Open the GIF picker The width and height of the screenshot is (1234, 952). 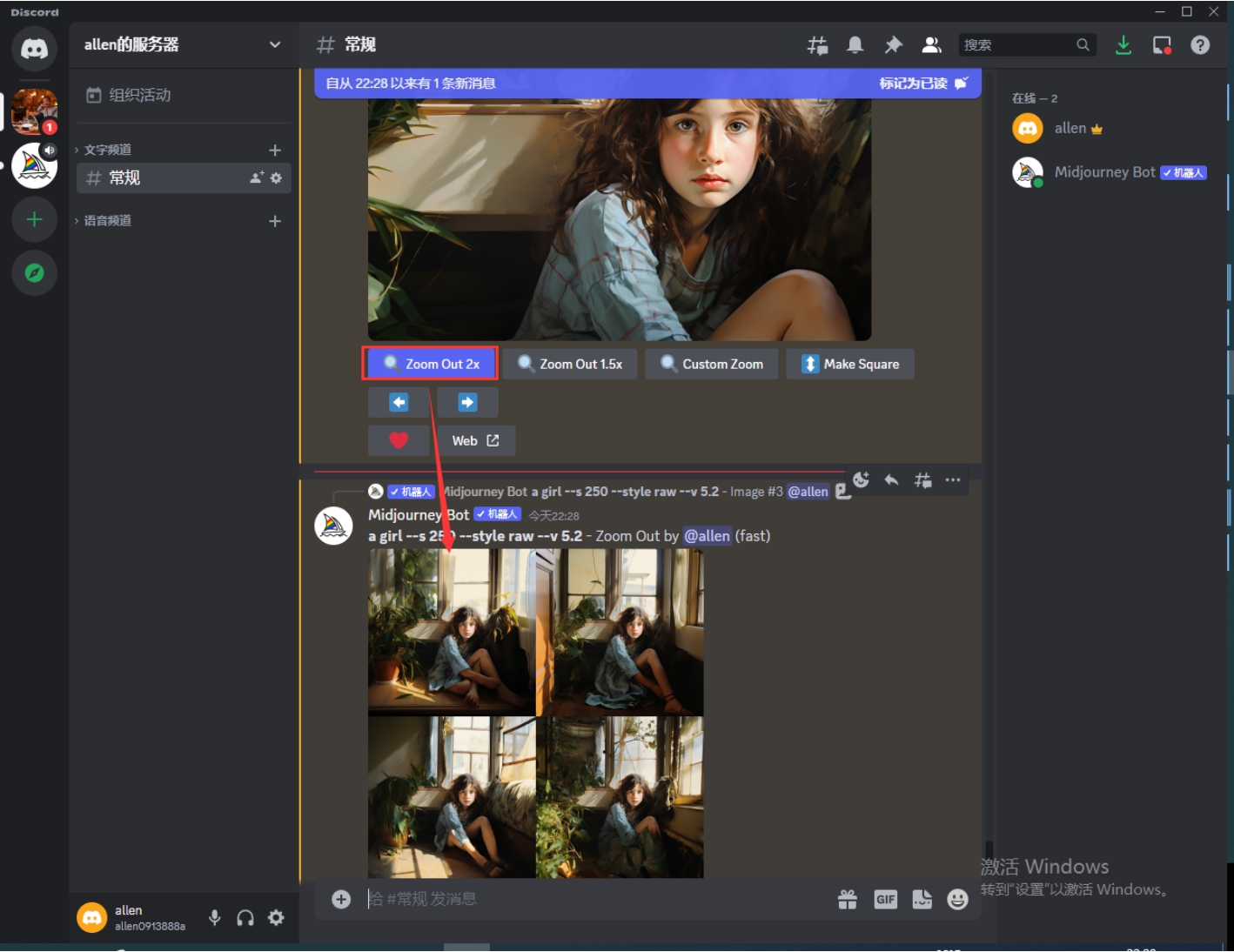[885, 899]
